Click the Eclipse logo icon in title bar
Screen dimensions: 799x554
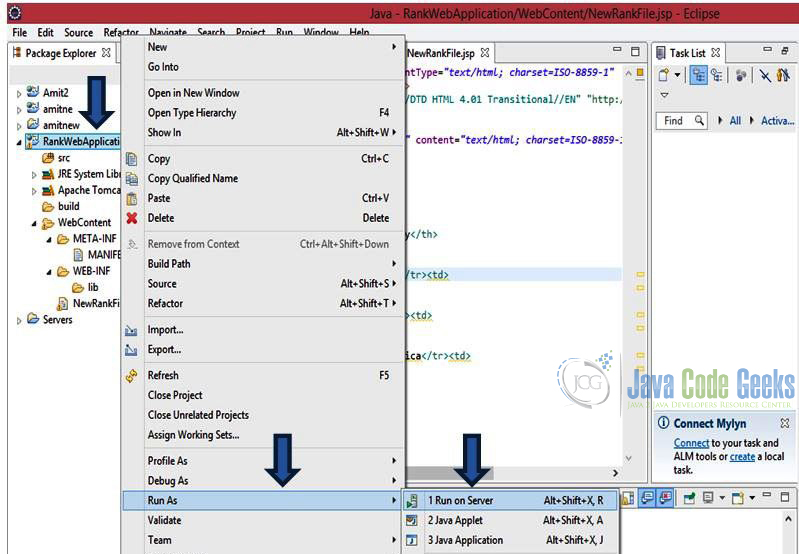[x=15, y=13]
